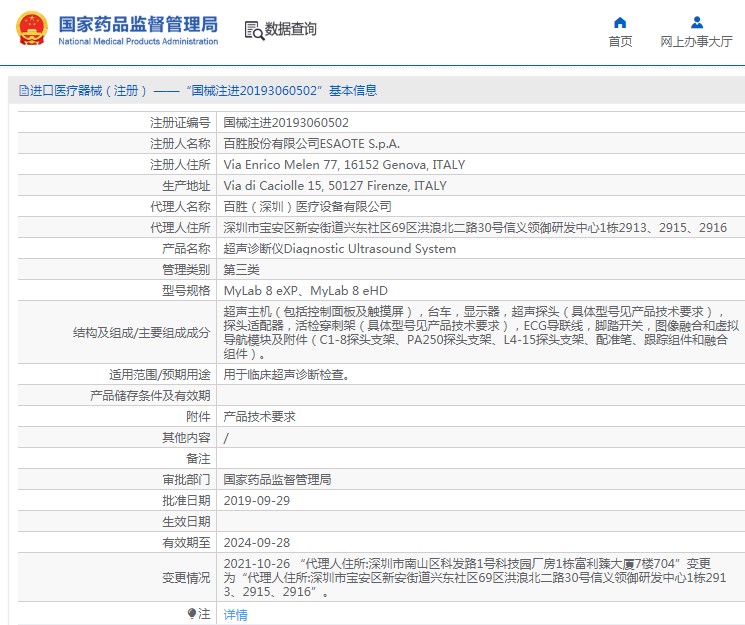Select the 型号规格 label
This screenshot has width=745, height=625.
(186, 290)
